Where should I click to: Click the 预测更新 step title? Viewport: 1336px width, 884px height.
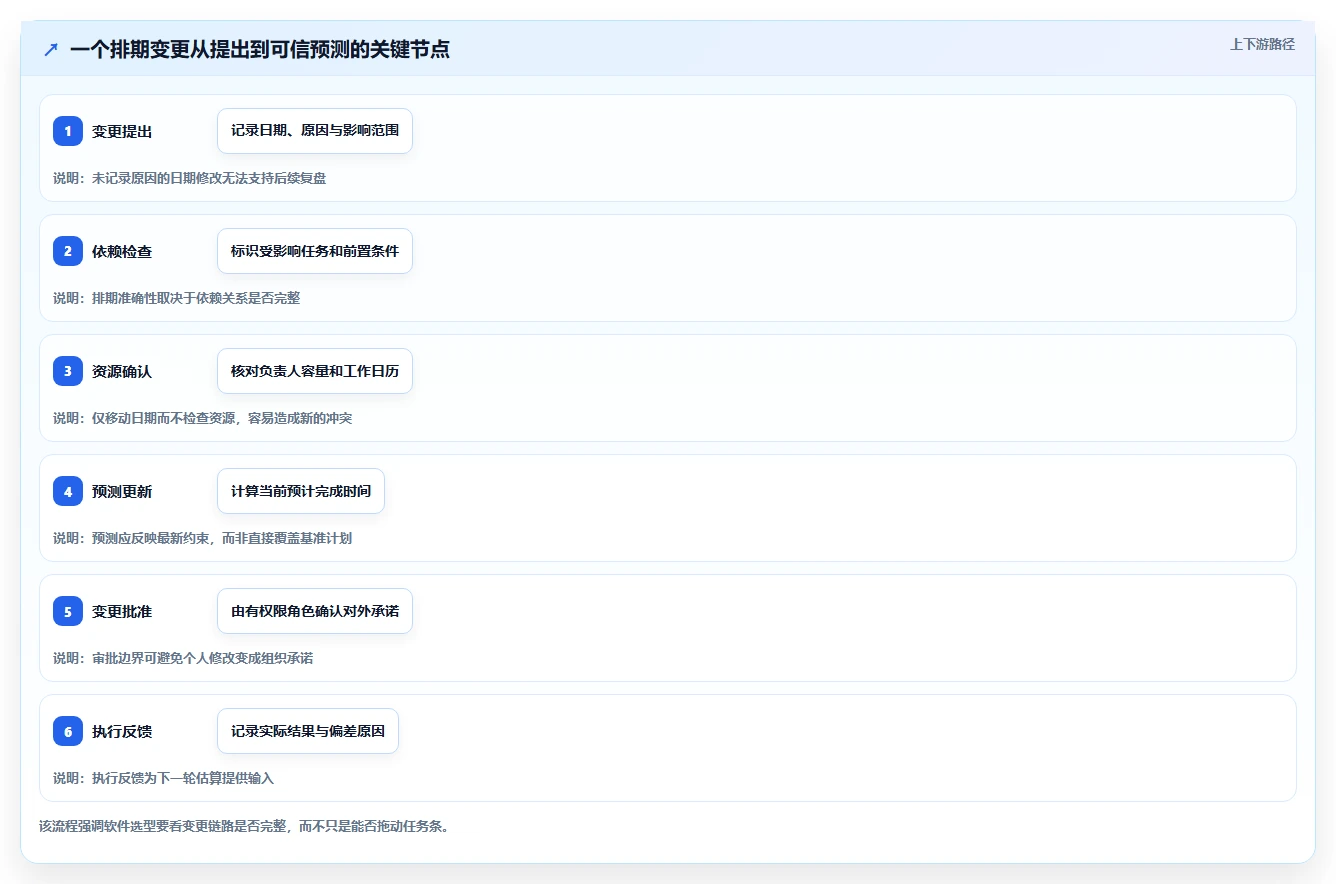(122, 492)
